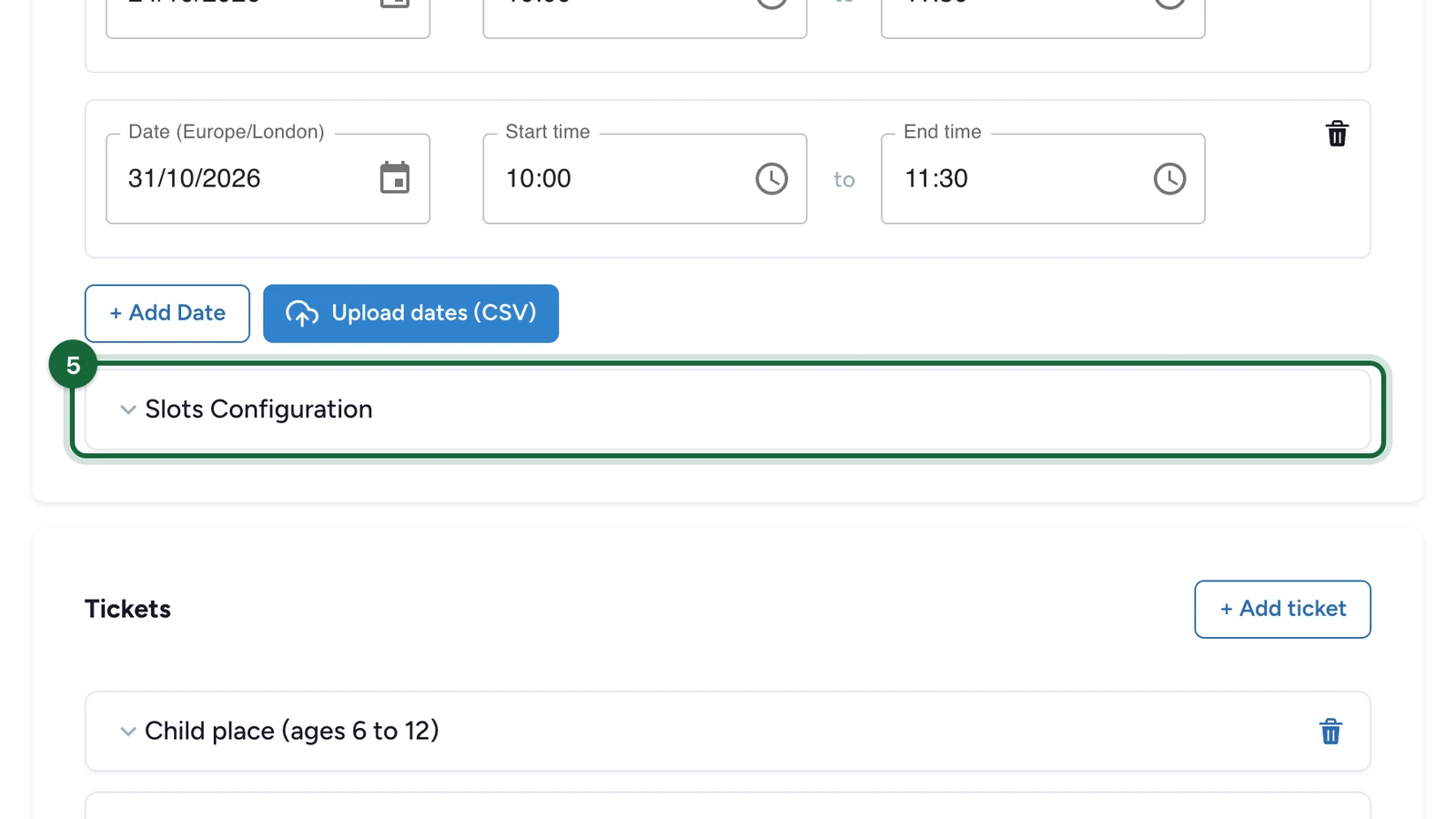
Task: Delete the 31/10/2026 date row
Action: click(1337, 134)
